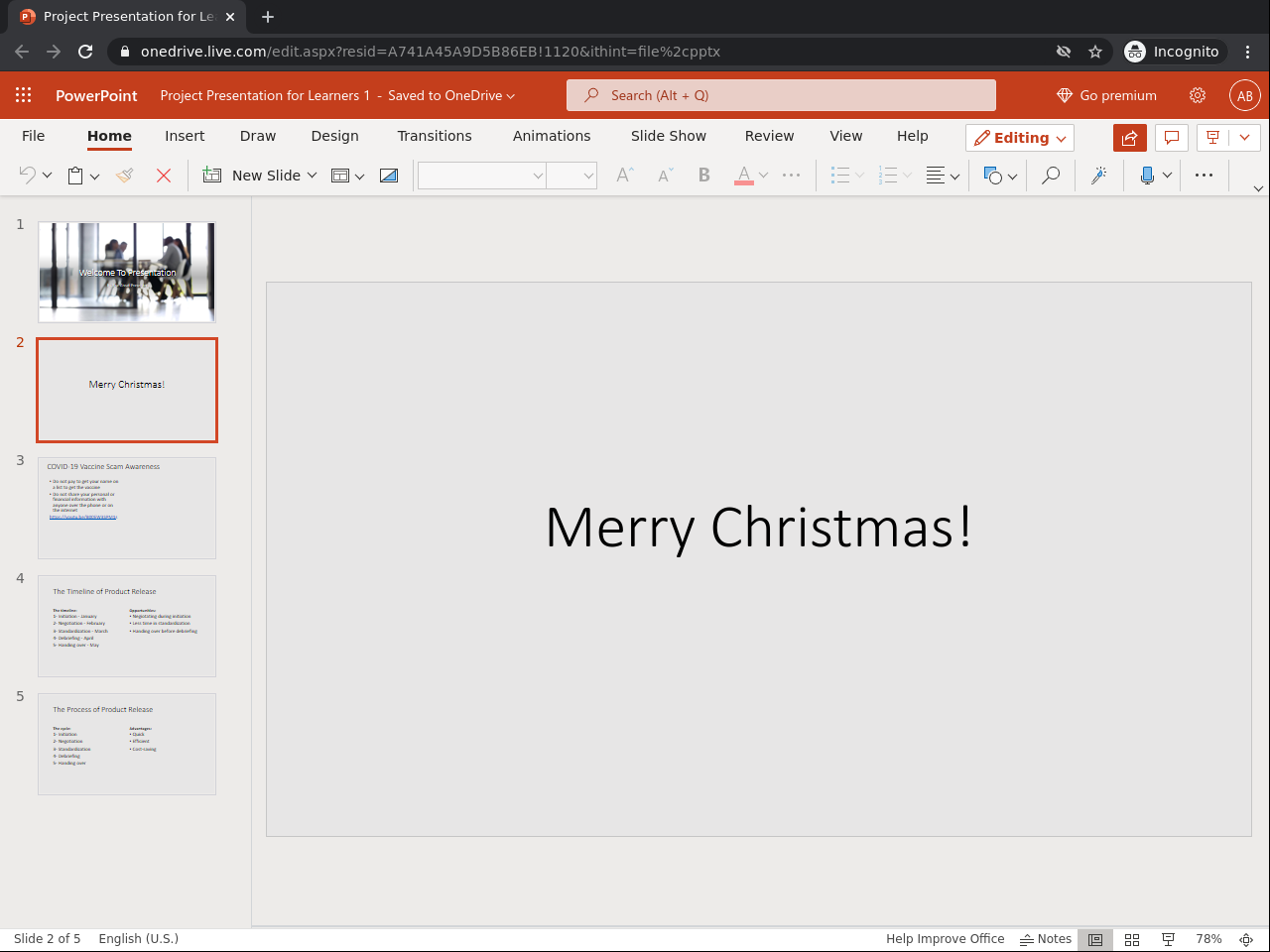
Task: Switch to the Design tab
Action: pos(335,136)
